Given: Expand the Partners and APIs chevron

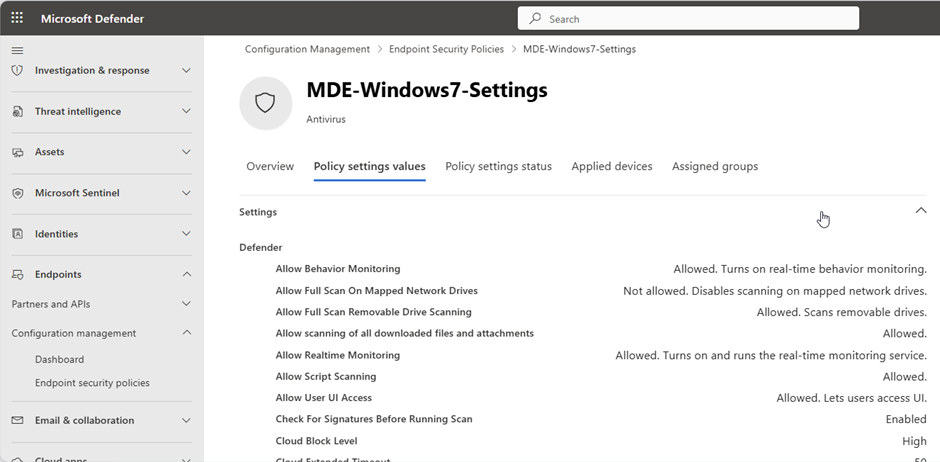Looking at the screenshot, I should coord(186,304).
